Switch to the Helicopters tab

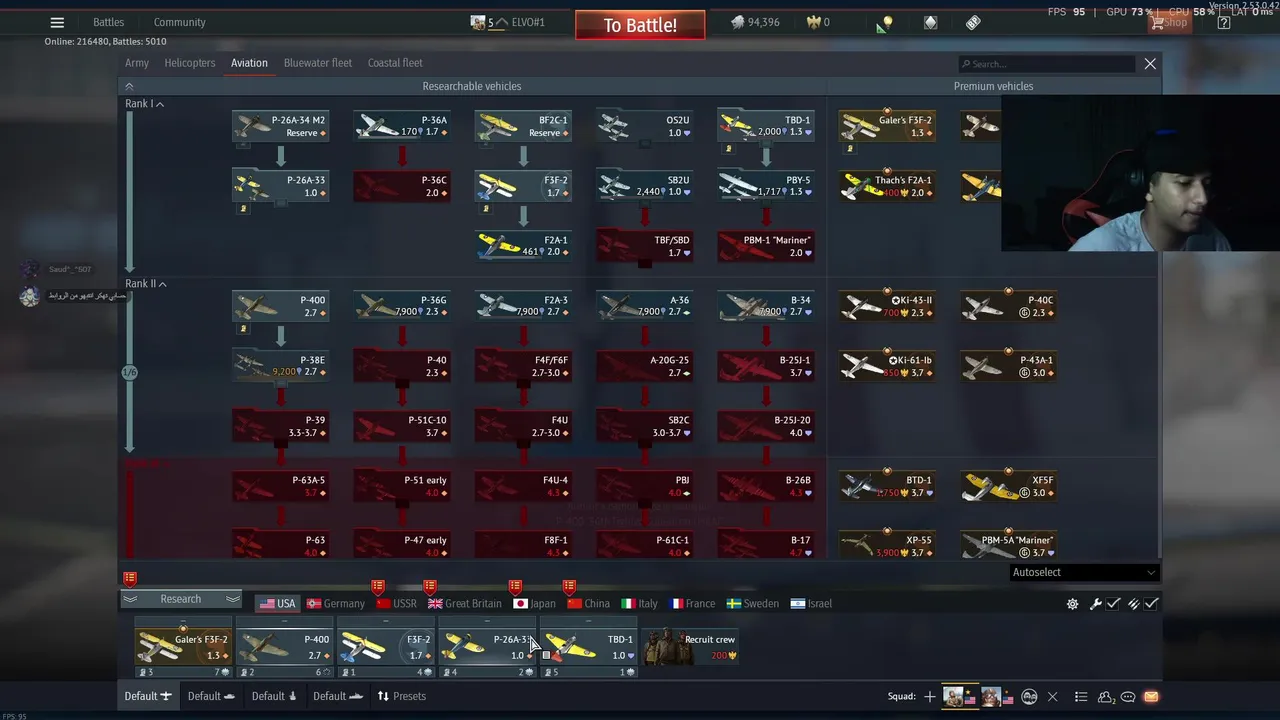(190, 63)
